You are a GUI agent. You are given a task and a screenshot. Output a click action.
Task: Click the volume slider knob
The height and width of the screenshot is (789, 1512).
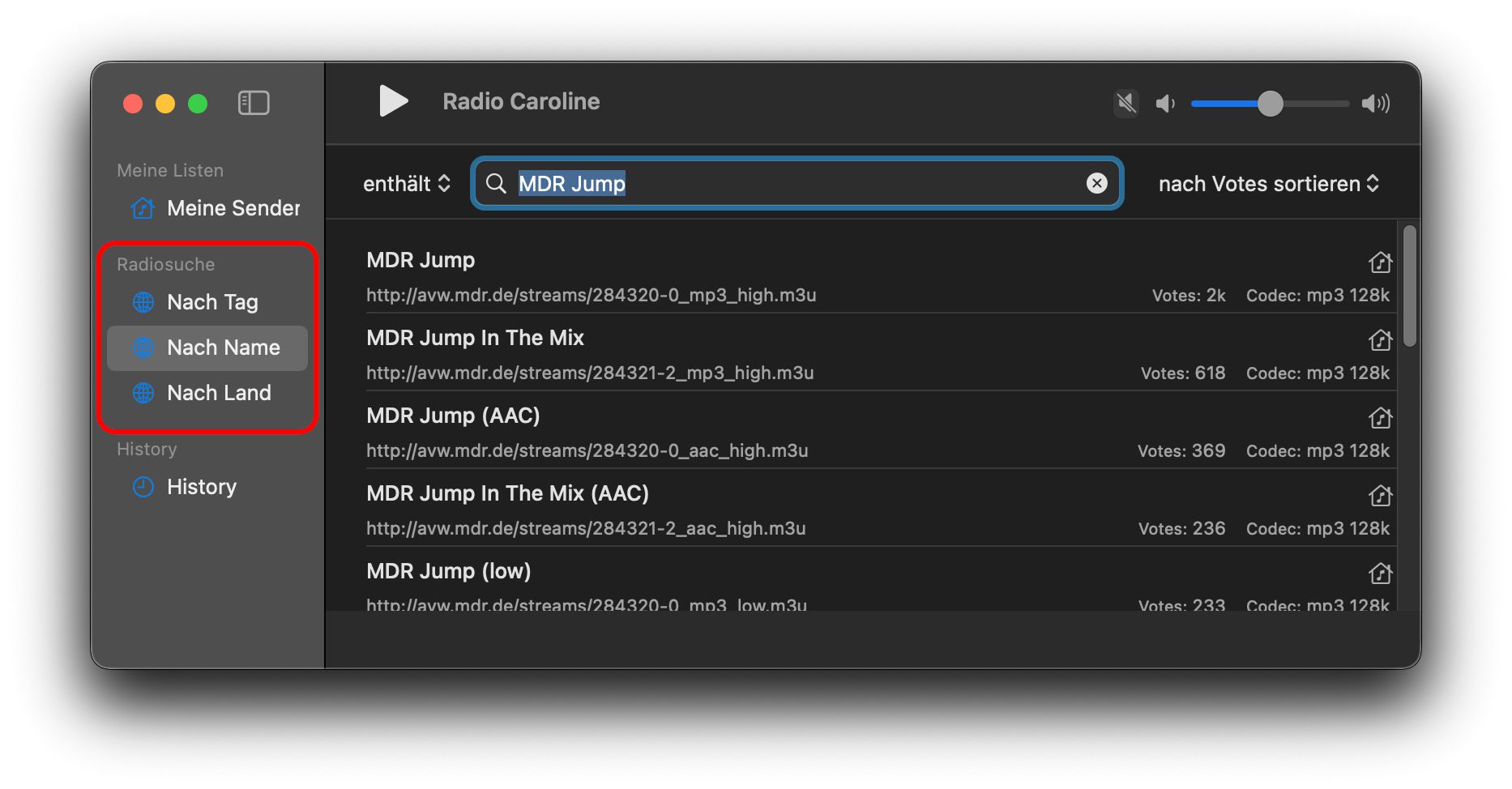tap(1270, 103)
